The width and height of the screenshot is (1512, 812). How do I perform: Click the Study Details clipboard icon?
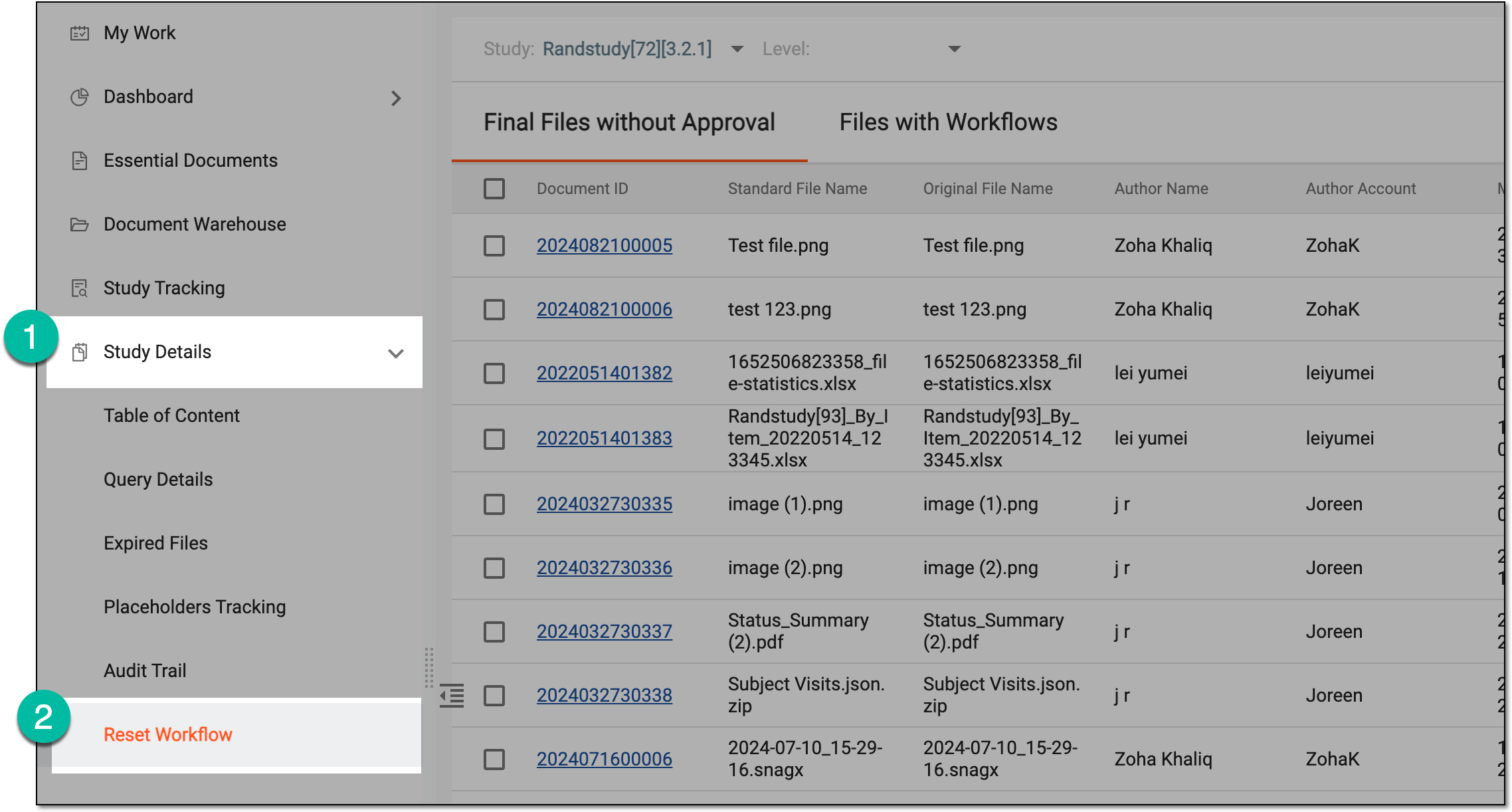coord(80,352)
